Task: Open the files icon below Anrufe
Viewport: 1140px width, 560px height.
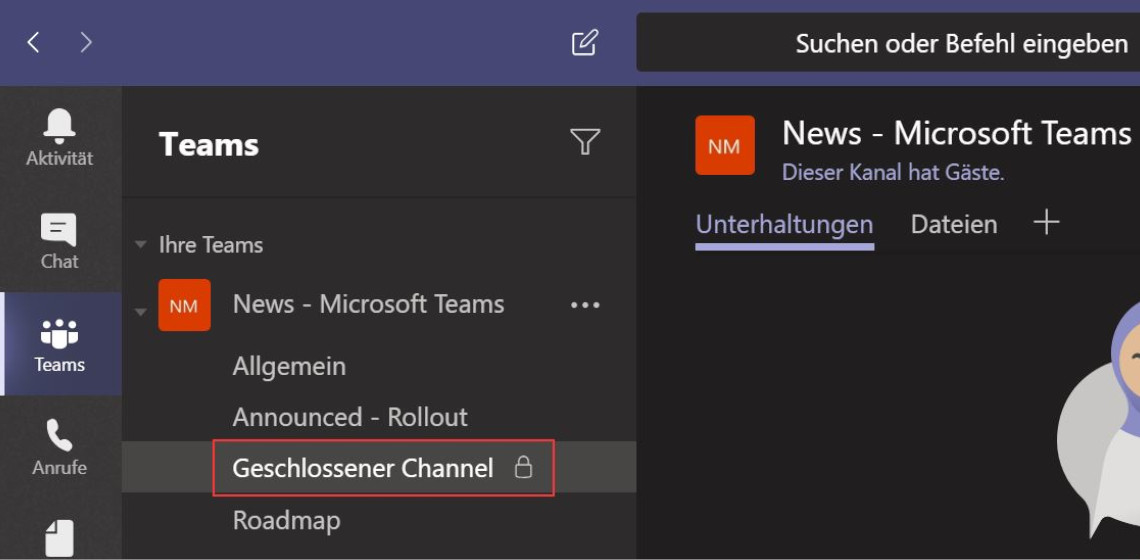Action: coord(60,538)
